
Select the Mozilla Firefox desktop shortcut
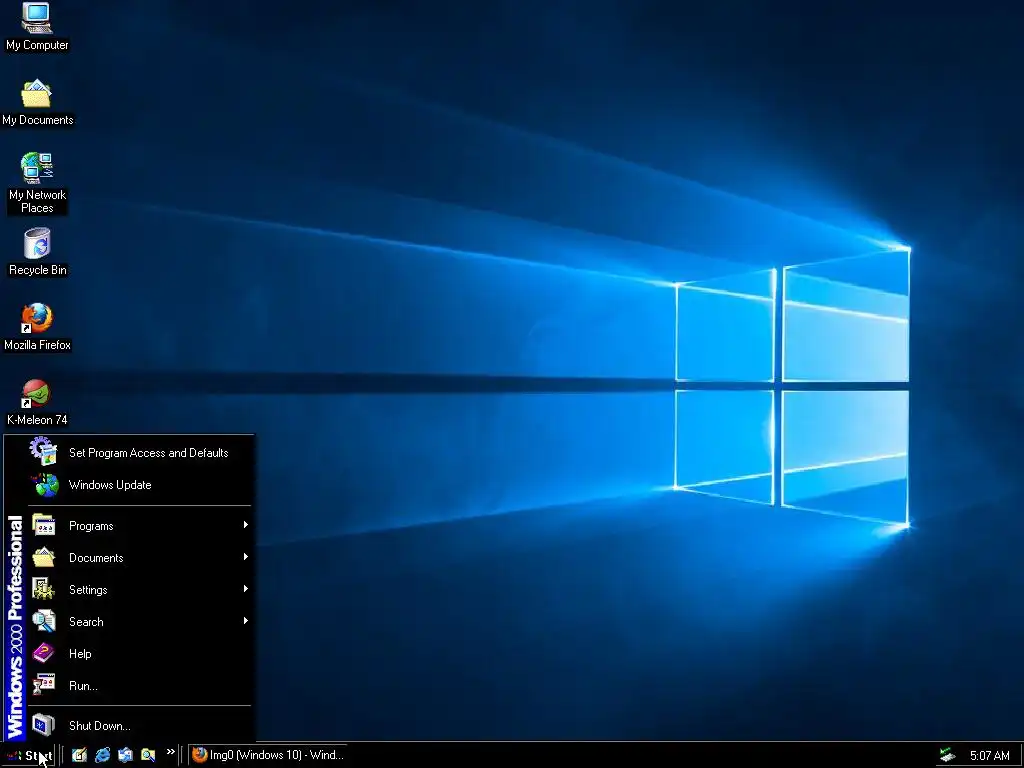click(x=37, y=327)
